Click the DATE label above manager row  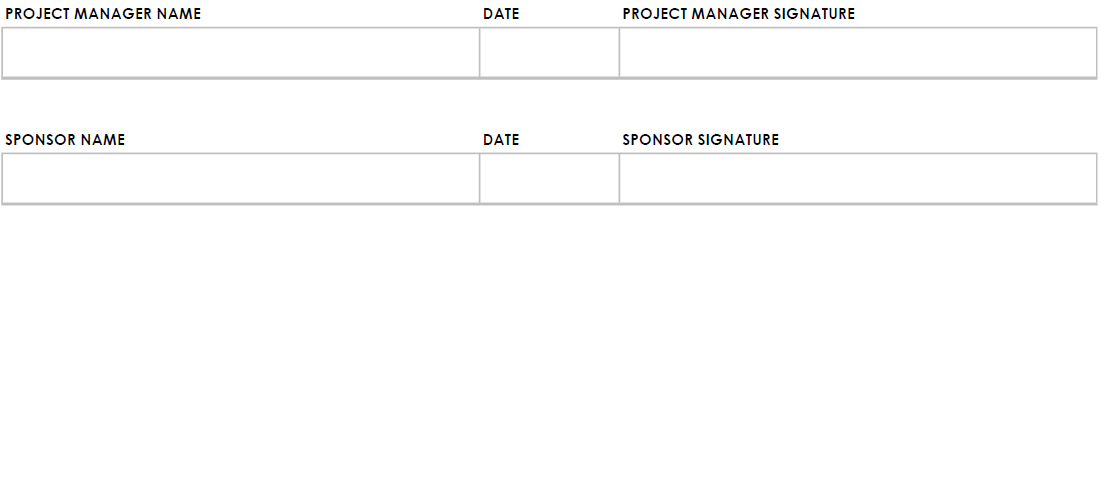tap(501, 13)
